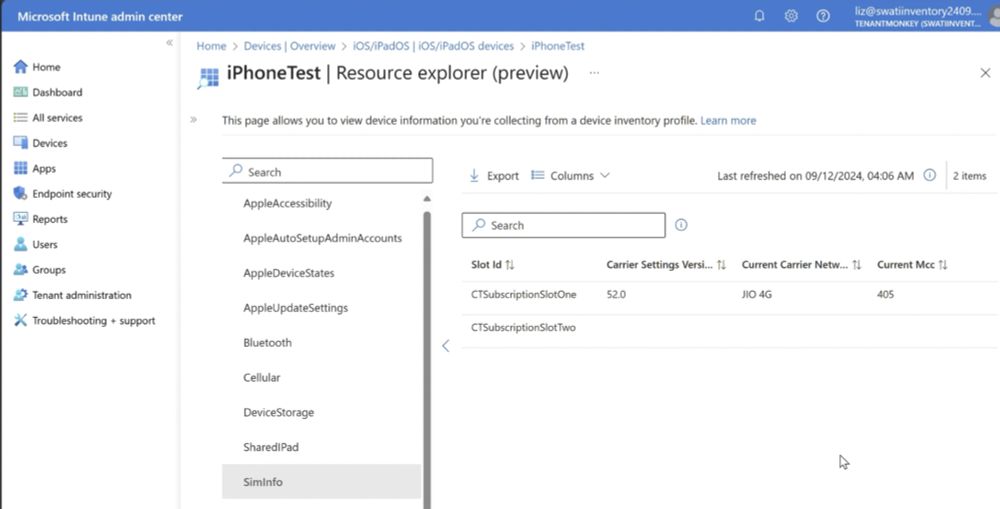Open the Columns dropdown chevron
Viewport: 1000px width, 509px height.
point(605,175)
